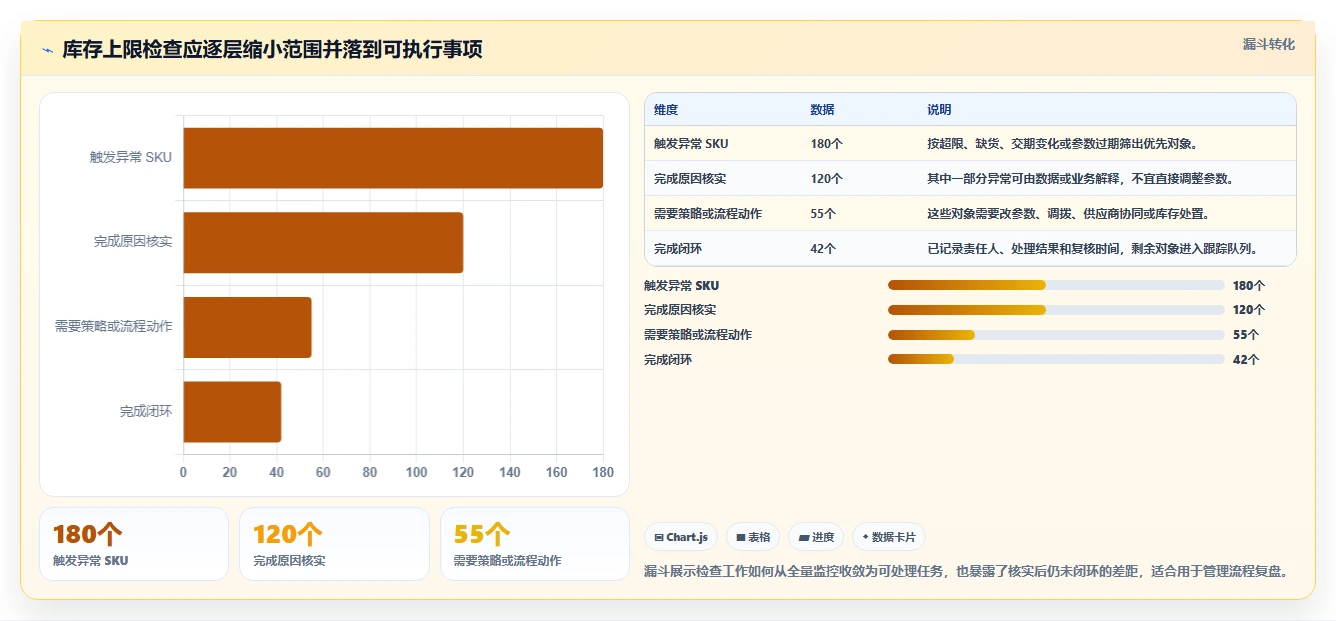Click the 表格 chip icon
1336x621 pixels.
[x=741, y=537]
